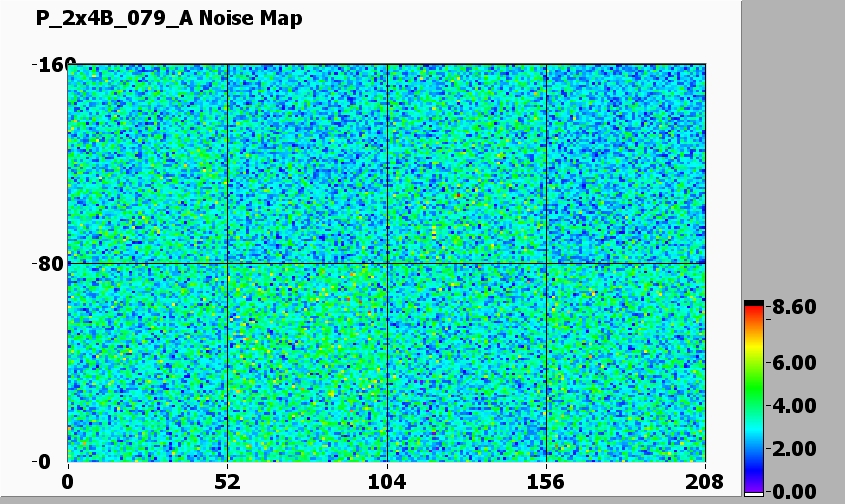845x504 pixels.
Task: Click the bottom-left heatmap section below row 80
Action: tap(147, 362)
